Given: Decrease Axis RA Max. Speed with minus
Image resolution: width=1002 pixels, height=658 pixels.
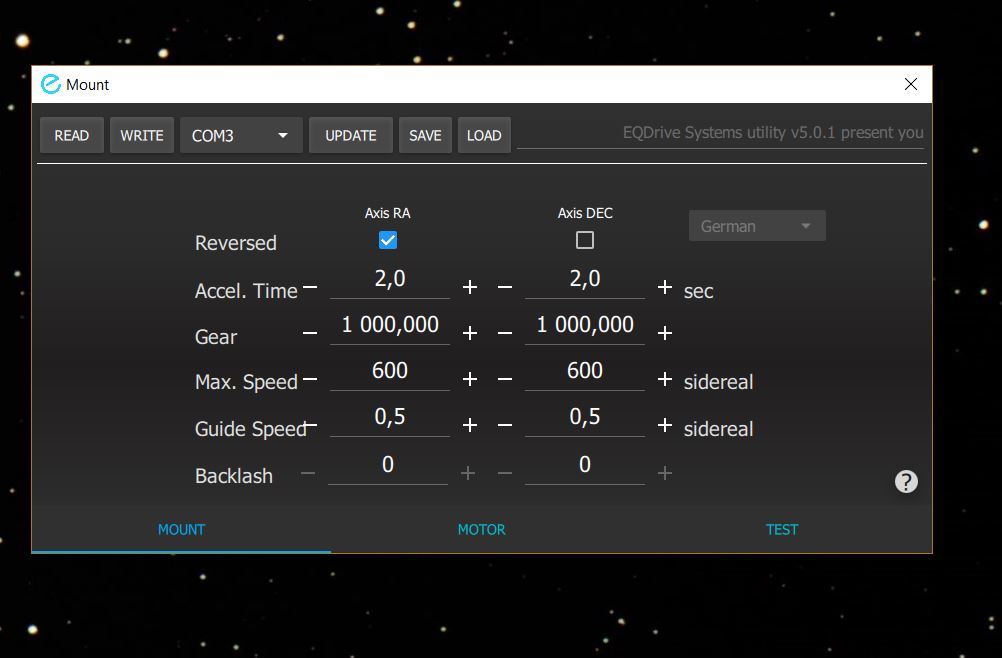Looking at the screenshot, I should click(x=310, y=379).
